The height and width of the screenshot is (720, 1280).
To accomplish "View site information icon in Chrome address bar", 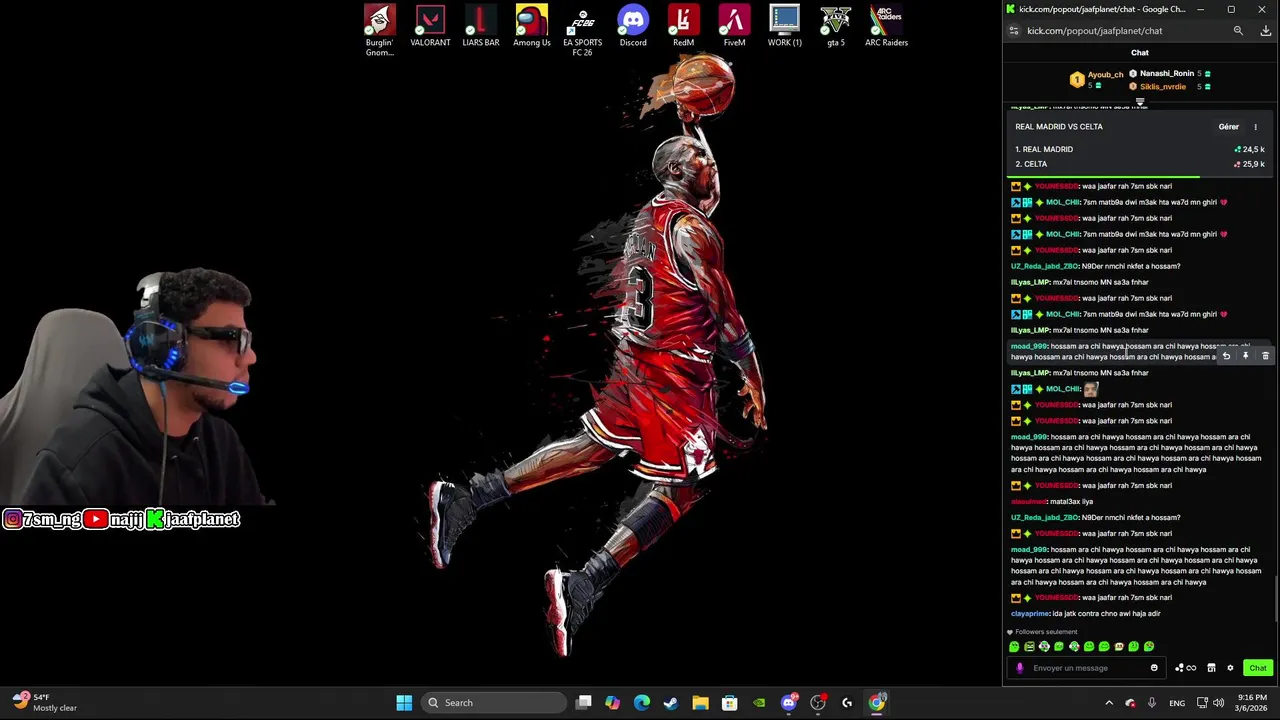I will click(1013, 31).
